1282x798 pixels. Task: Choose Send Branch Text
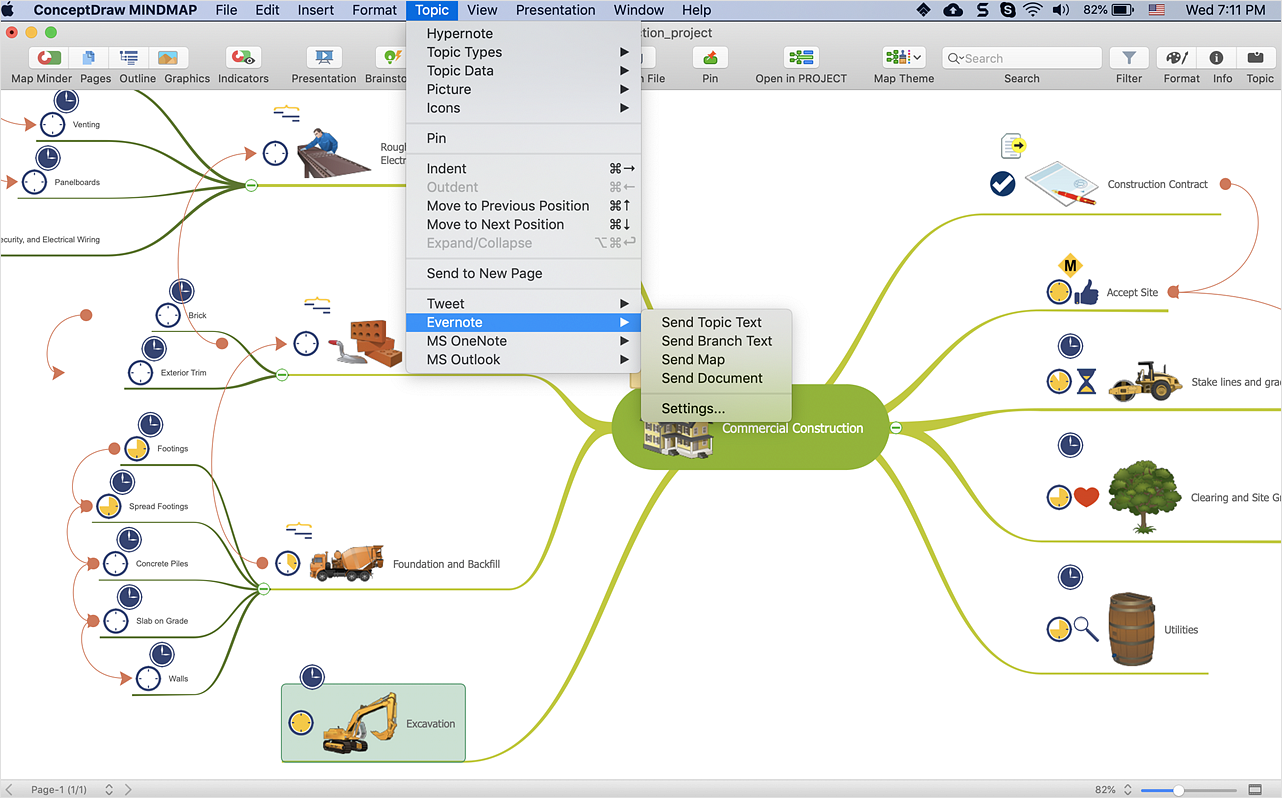(716, 341)
